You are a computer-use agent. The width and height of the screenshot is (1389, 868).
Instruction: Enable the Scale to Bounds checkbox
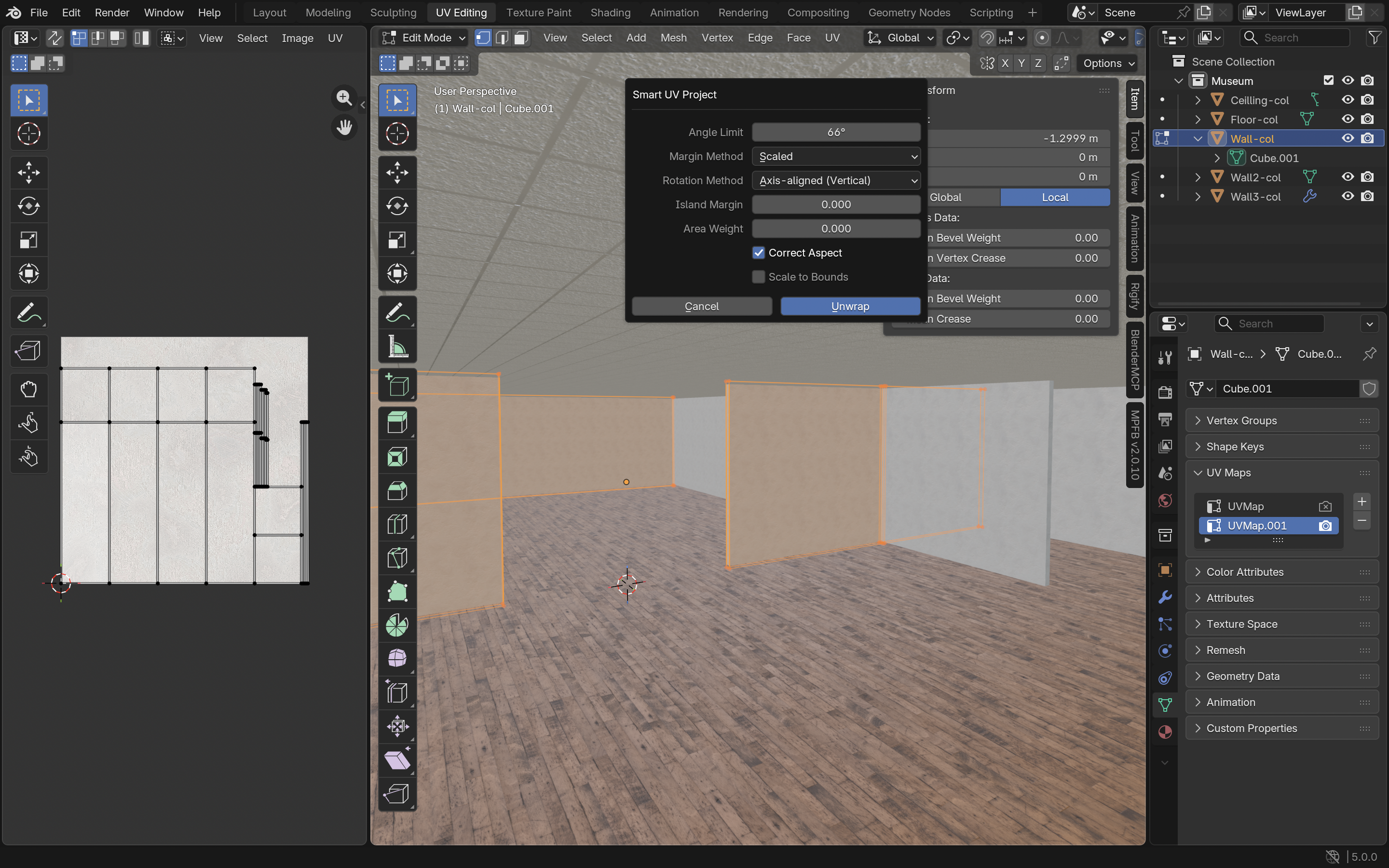[758, 277]
